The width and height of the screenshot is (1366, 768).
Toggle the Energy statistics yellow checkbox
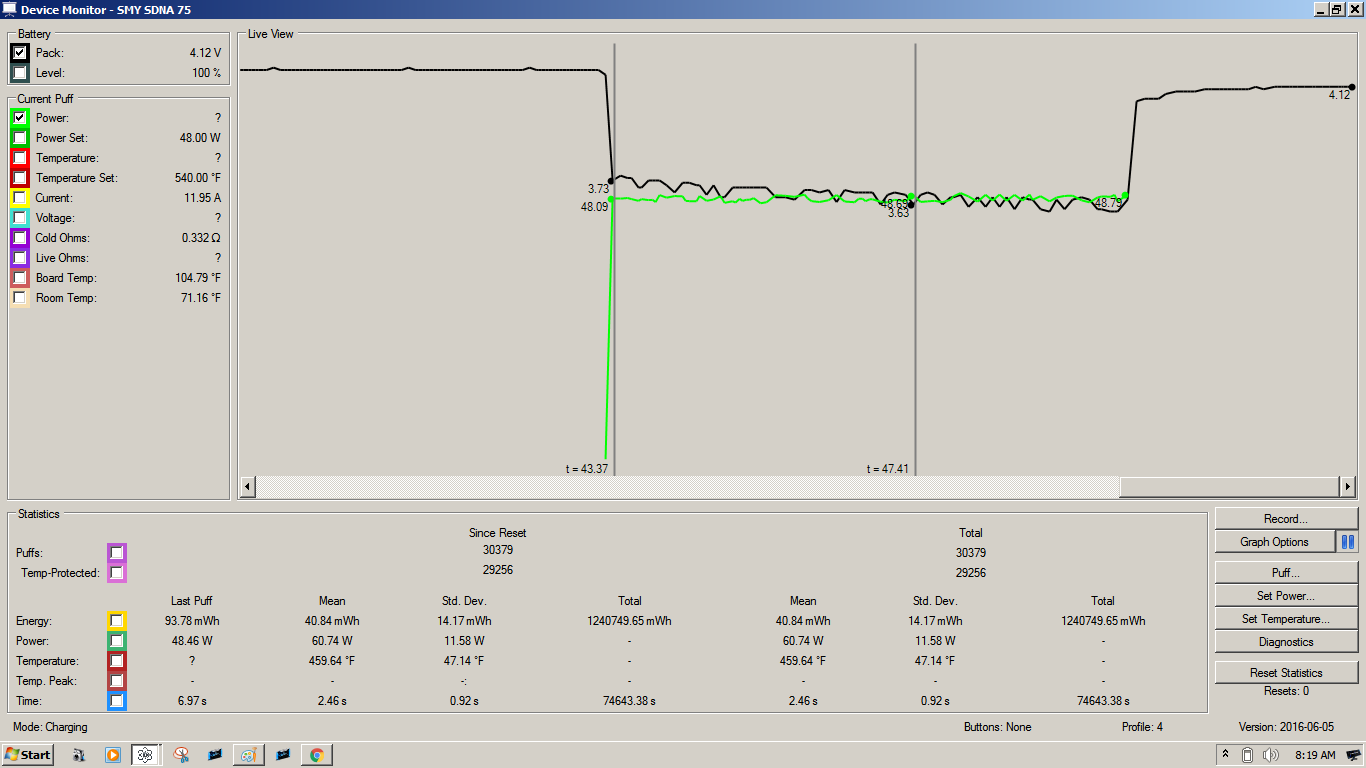click(x=117, y=621)
